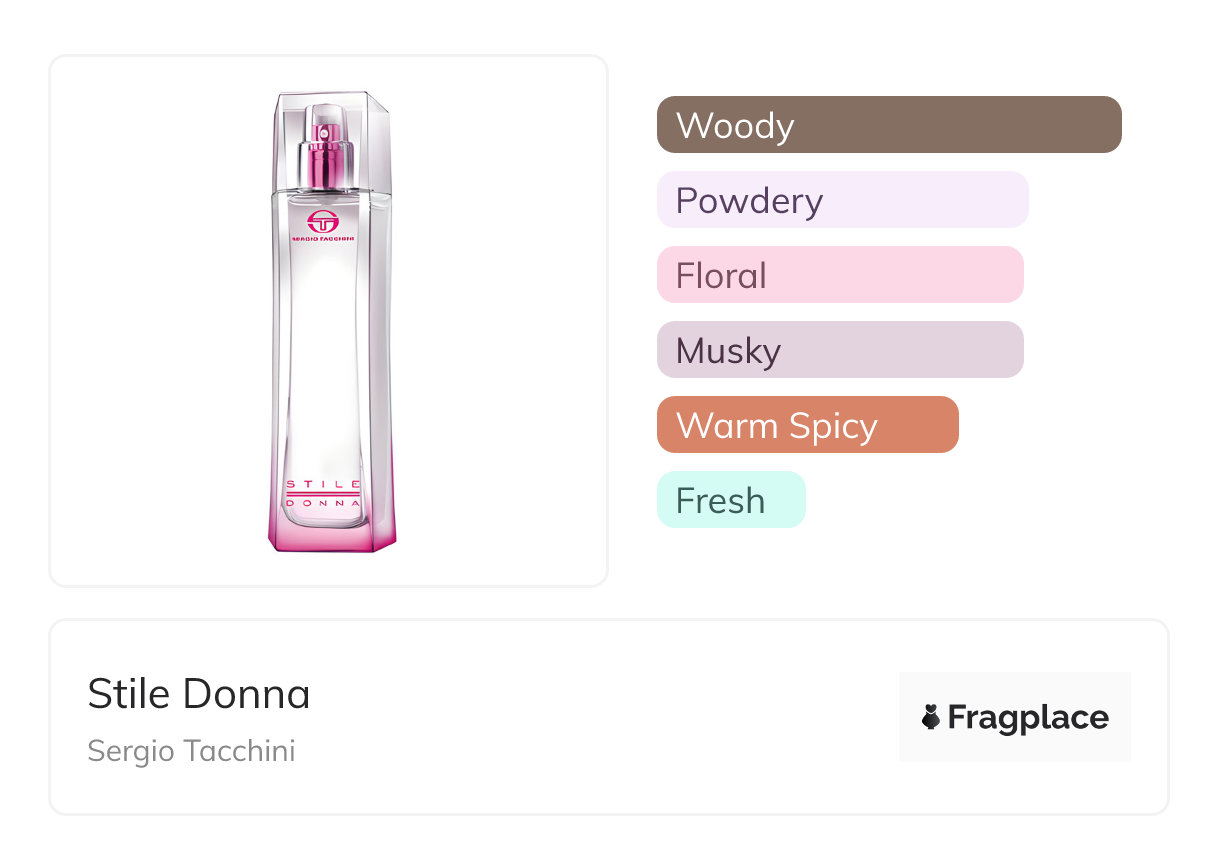1218x864 pixels.
Task: Click the Fragplace logo text
Action: tap(1027, 717)
